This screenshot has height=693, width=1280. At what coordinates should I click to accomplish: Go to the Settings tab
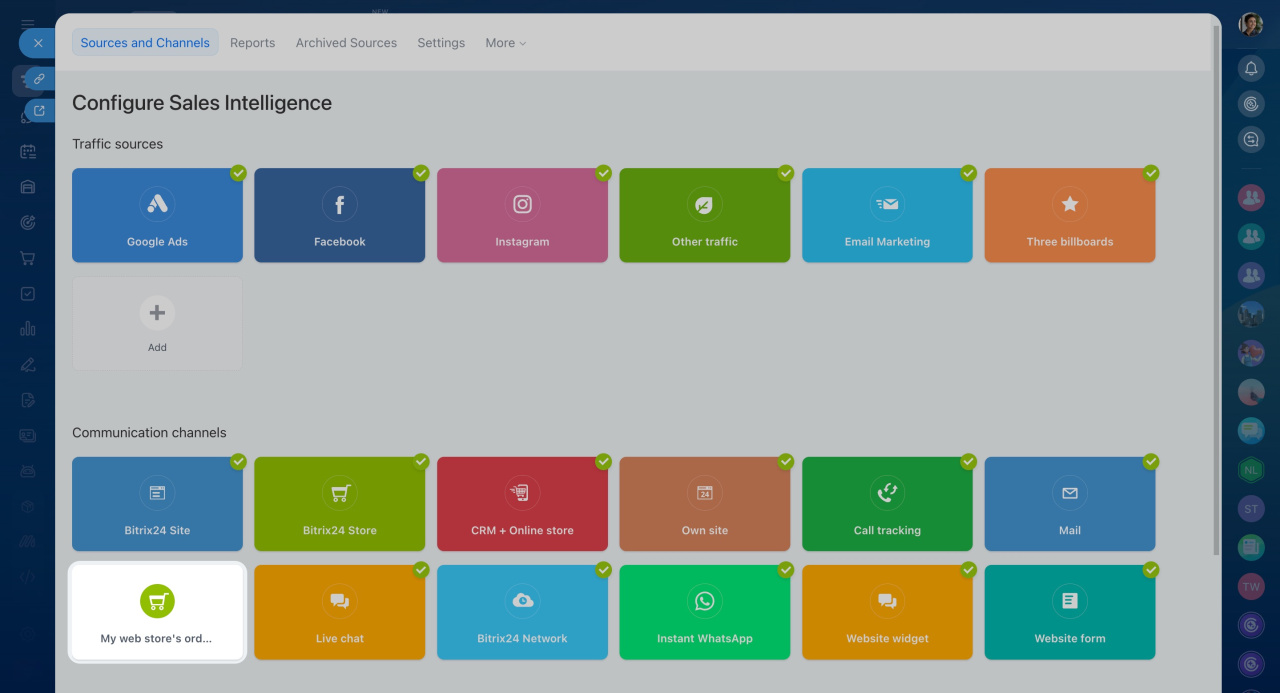441,43
